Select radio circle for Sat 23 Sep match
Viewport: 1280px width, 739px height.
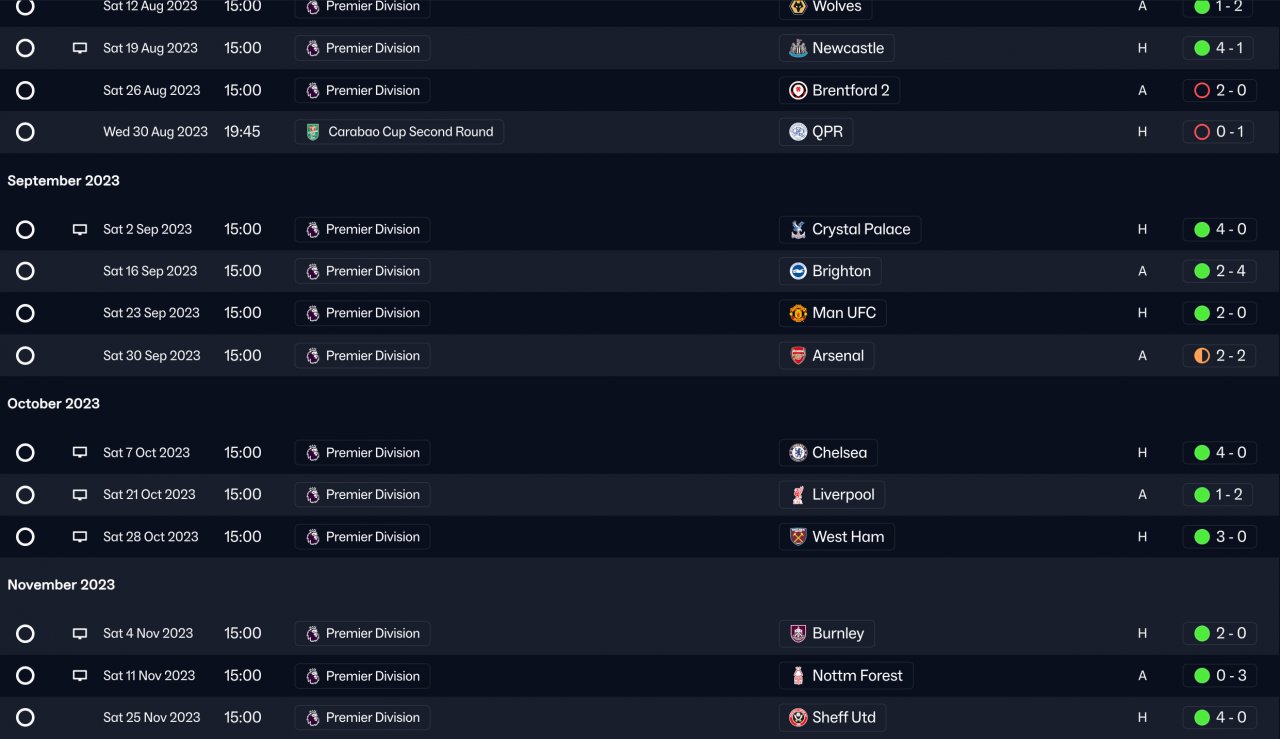click(x=25, y=313)
